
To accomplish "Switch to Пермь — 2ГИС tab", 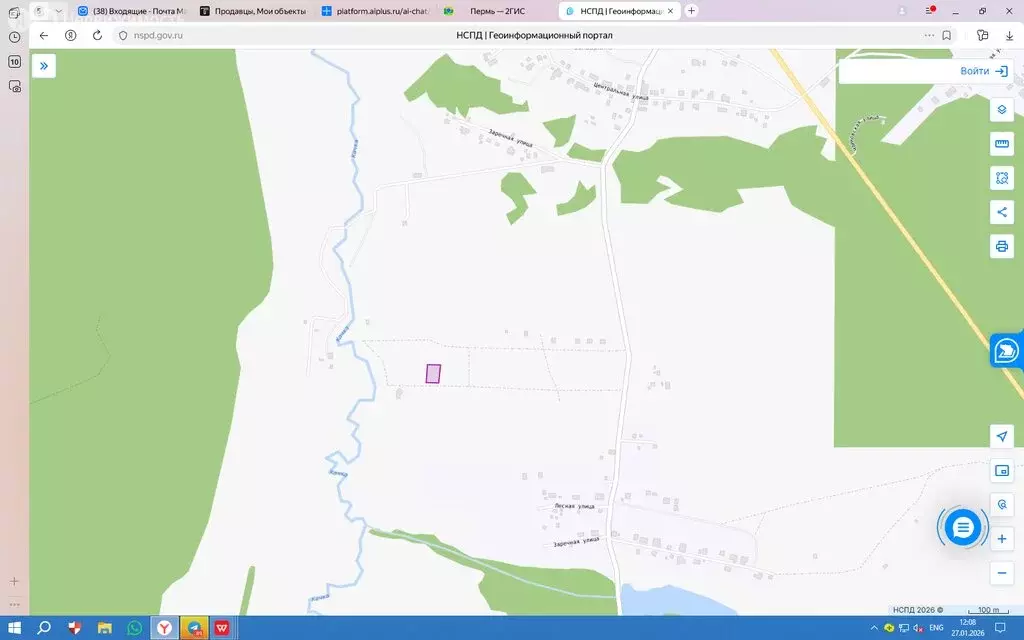I will click(x=496, y=11).
